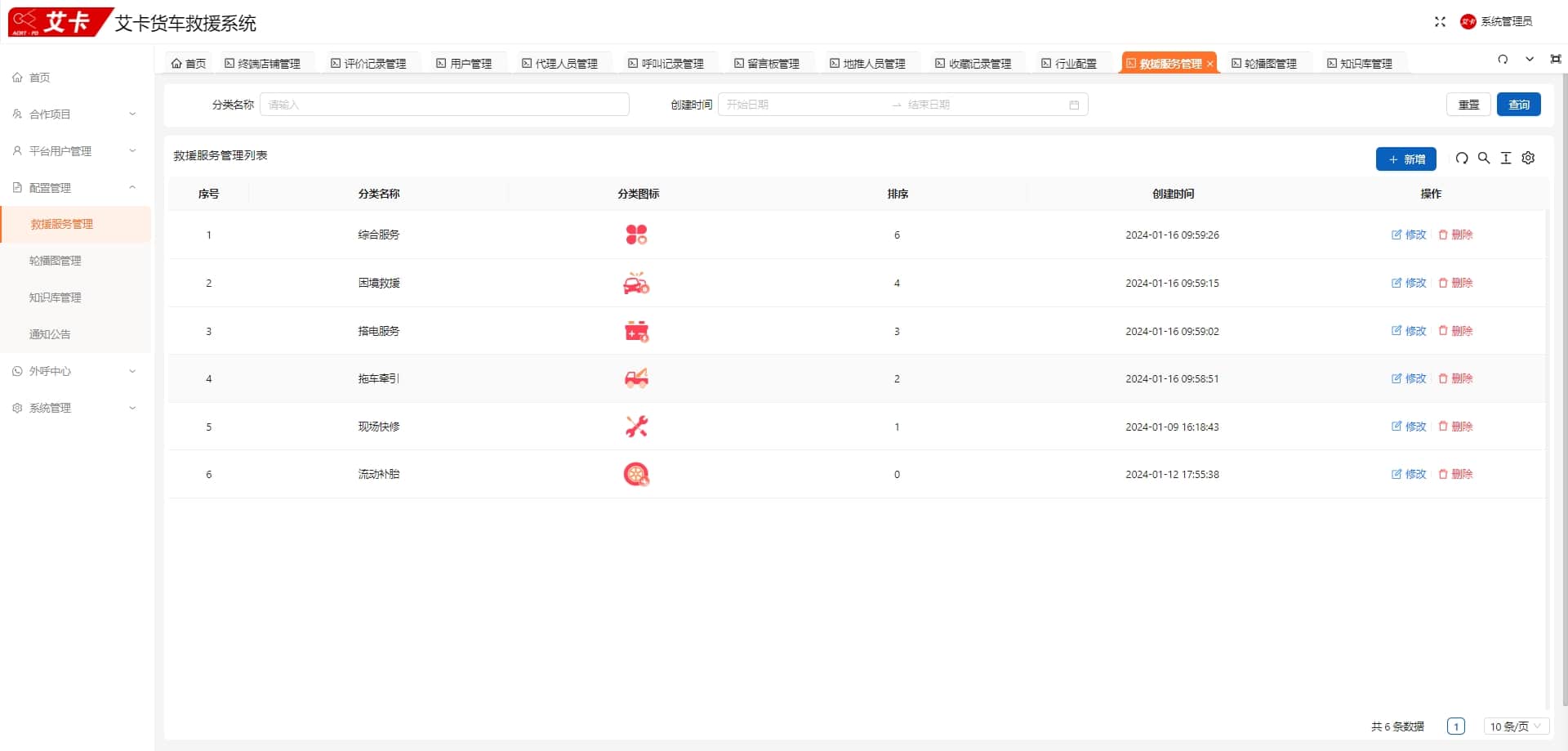The height and width of the screenshot is (751, 1568).
Task: Open the tab list dropdown chevron
Action: [1530, 59]
